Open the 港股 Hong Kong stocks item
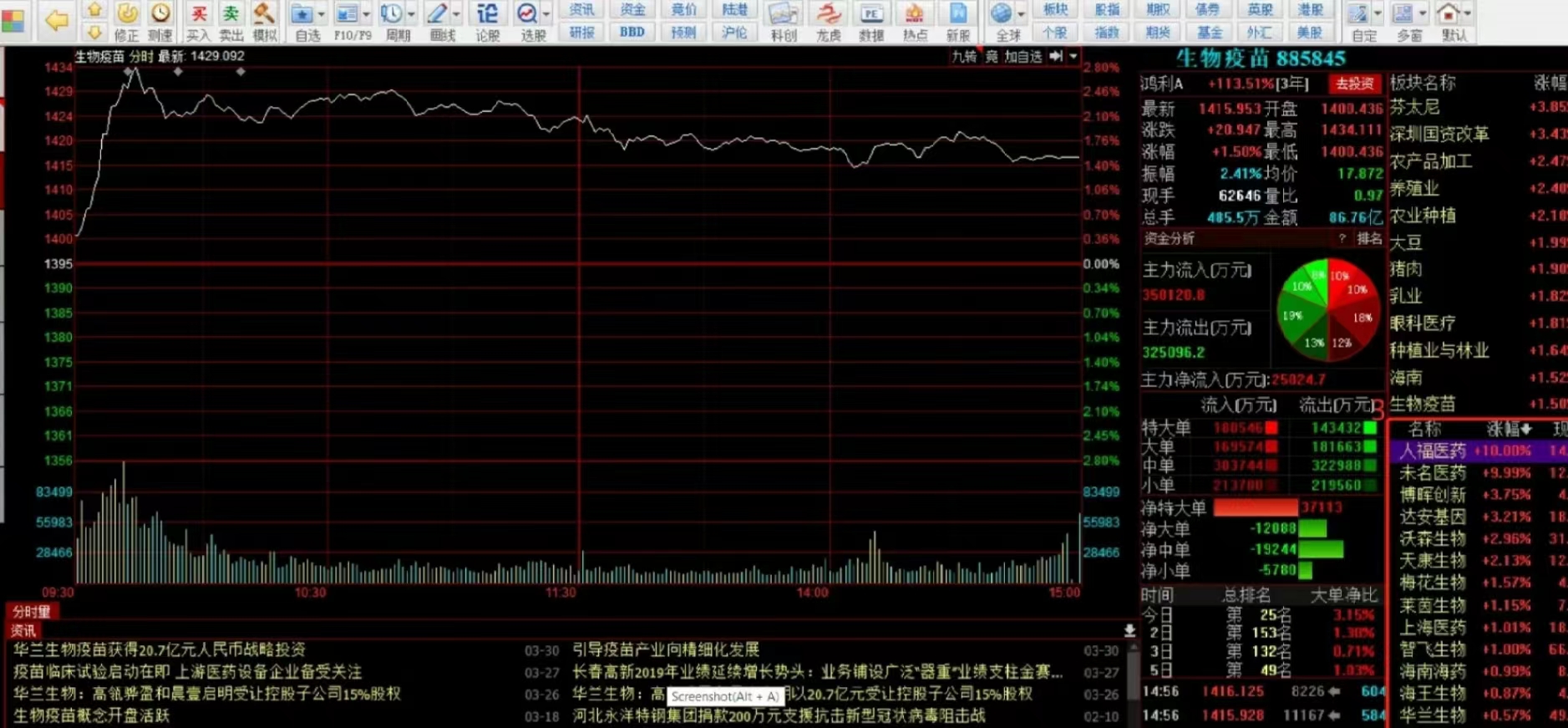This screenshot has height=728, width=1568. point(1310,10)
